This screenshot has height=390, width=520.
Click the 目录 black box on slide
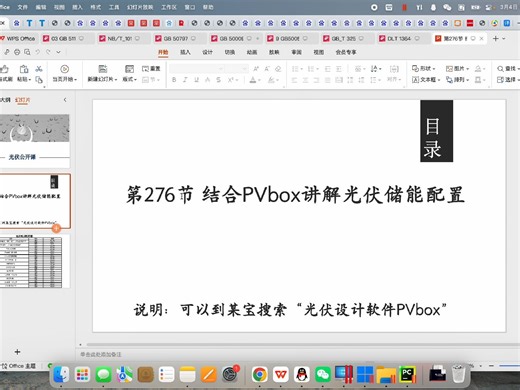pos(436,131)
